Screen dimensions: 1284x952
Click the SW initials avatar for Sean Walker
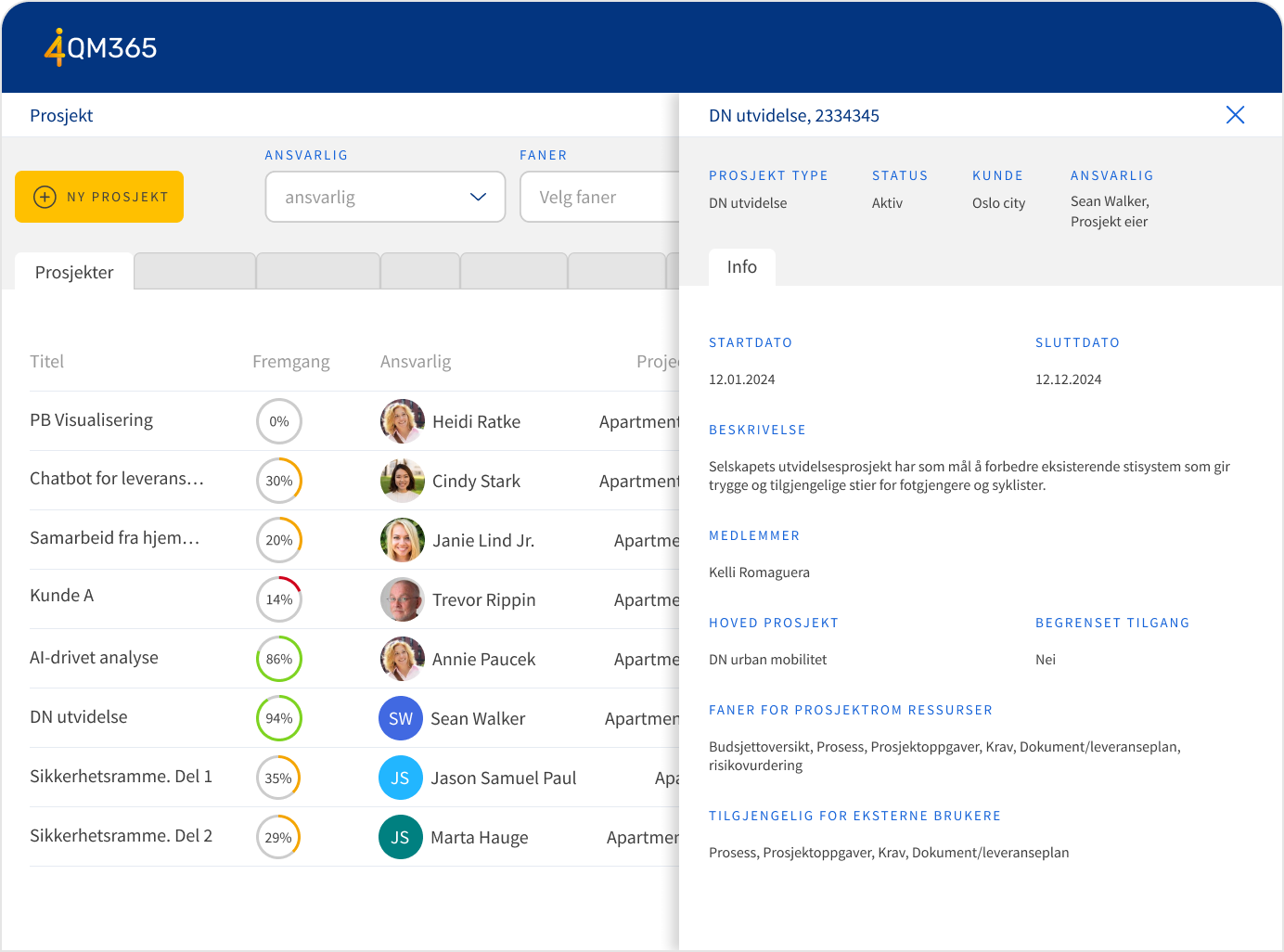click(401, 718)
